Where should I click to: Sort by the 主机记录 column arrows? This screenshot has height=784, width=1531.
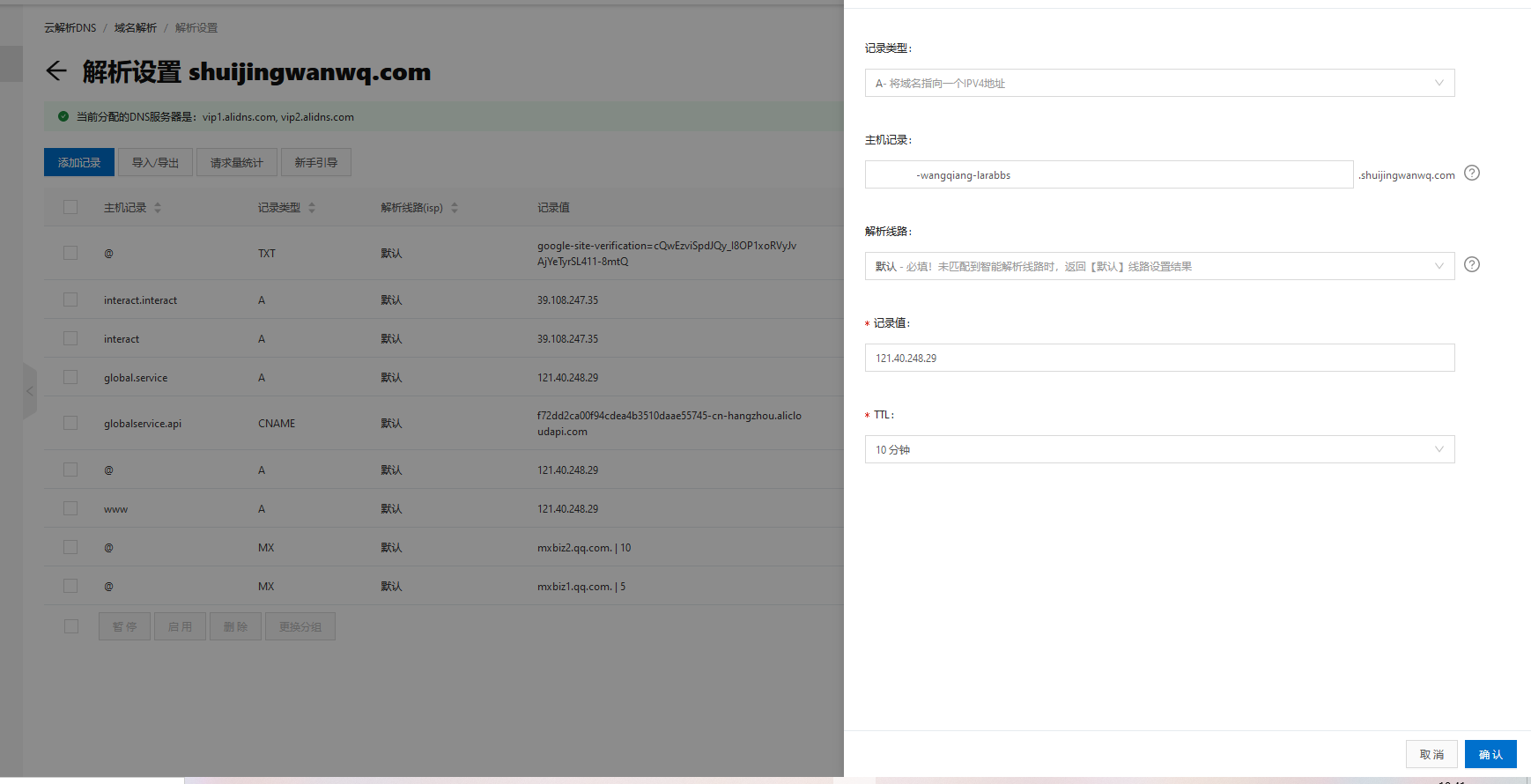(158, 208)
